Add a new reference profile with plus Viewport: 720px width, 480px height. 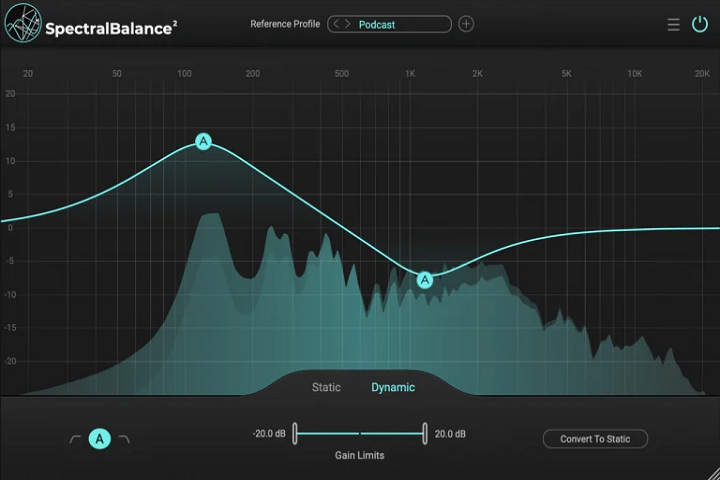(466, 24)
